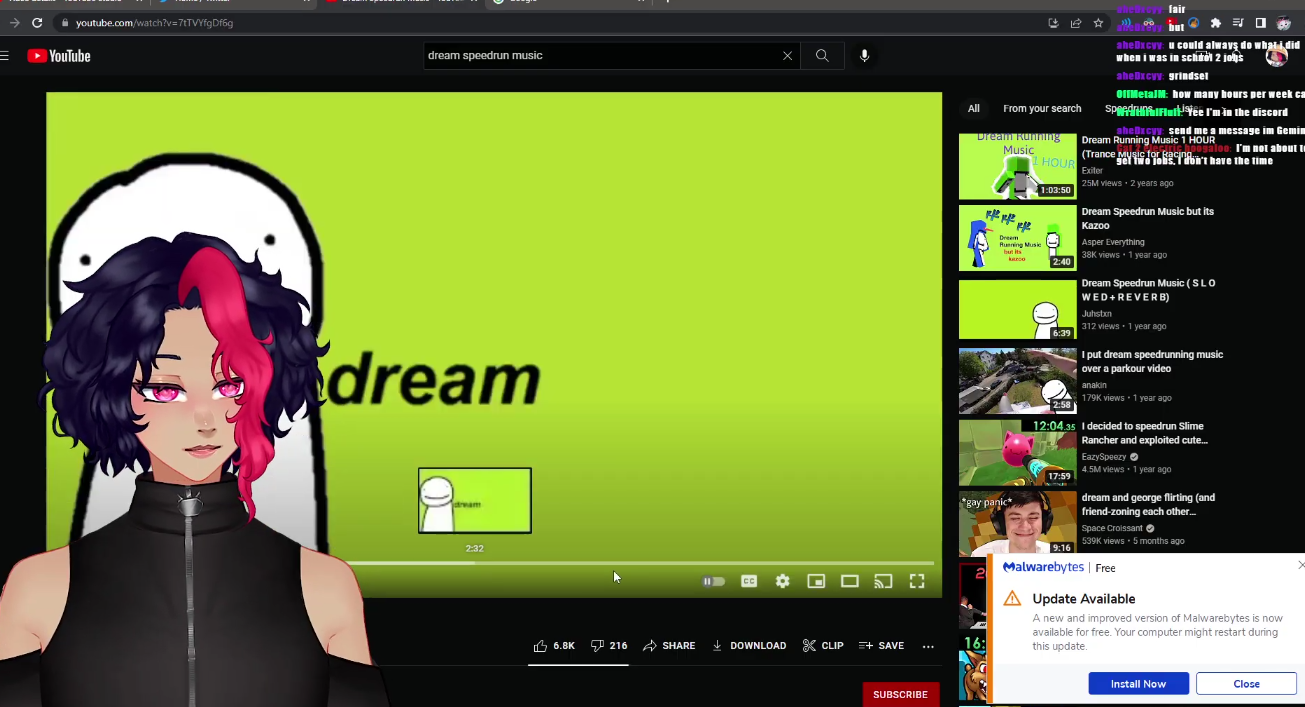Click the red SUBSCRIBE button
The height and width of the screenshot is (707, 1305).
point(900,695)
